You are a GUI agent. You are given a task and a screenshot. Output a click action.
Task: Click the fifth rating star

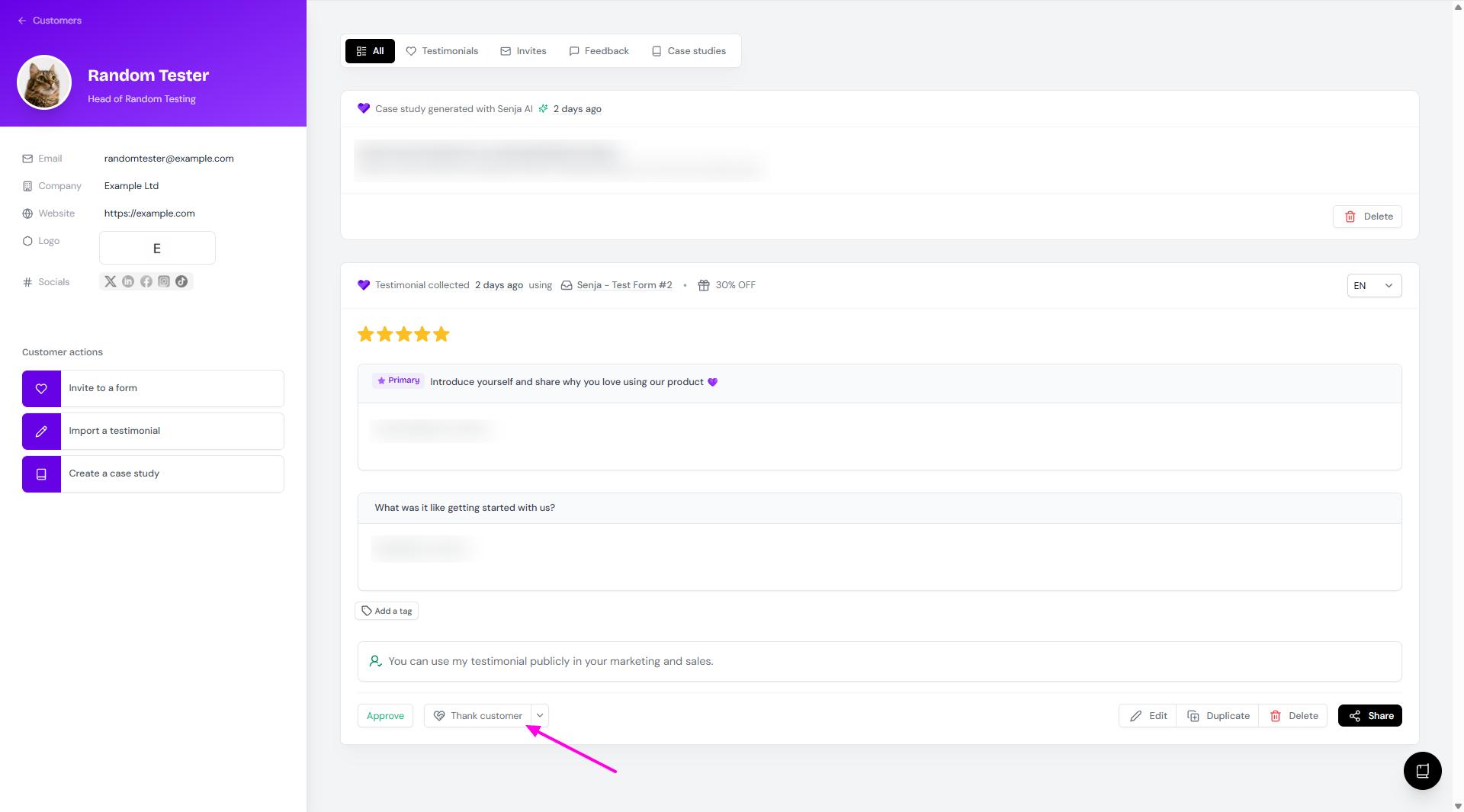coord(441,334)
